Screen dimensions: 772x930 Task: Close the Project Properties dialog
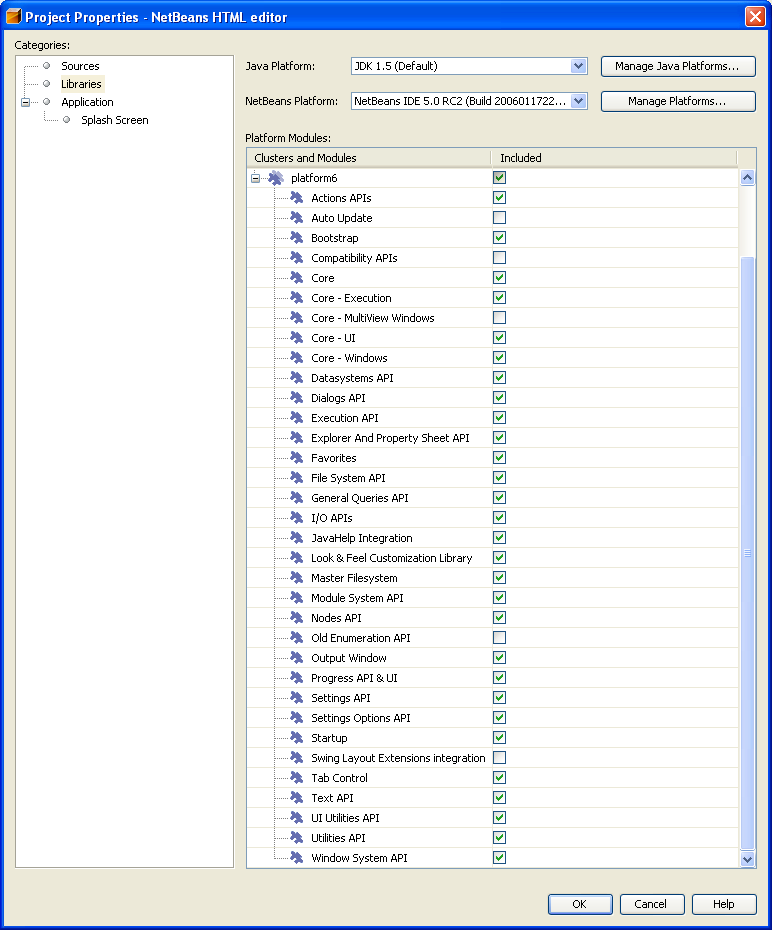click(x=755, y=16)
